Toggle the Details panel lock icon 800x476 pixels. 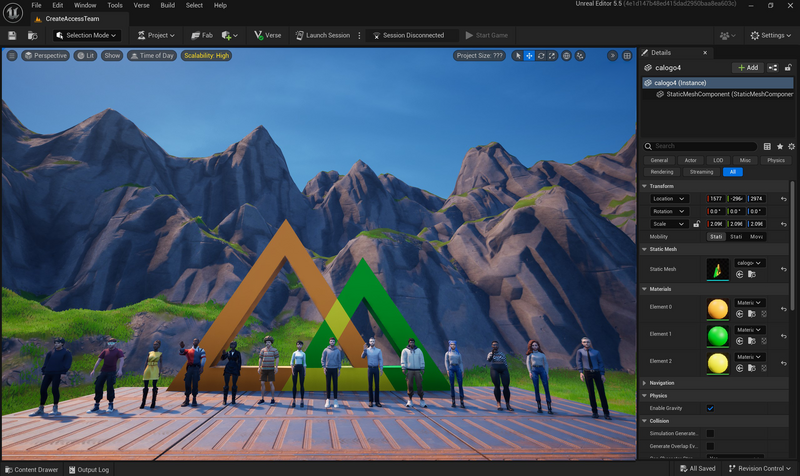coord(788,67)
